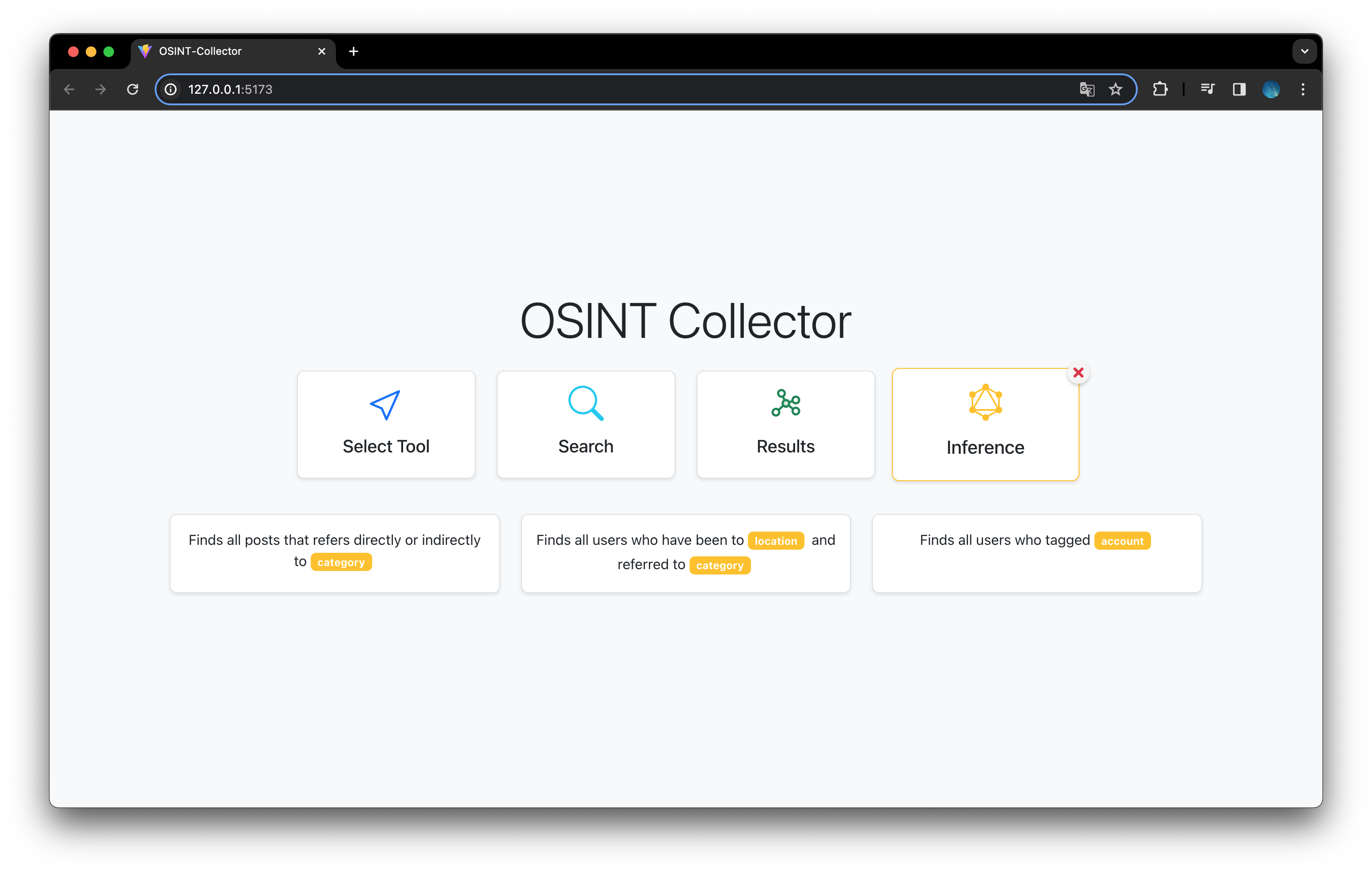Image resolution: width=1372 pixels, height=873 pixels.
Task: Toggle the browser side panel
Action: pyautogui.click(x=1239, y=89)
